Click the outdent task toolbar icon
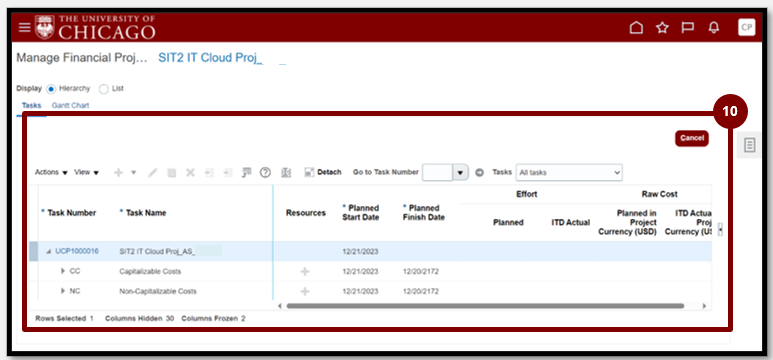The width and height of the screenshot is (773, 360). 209,173
